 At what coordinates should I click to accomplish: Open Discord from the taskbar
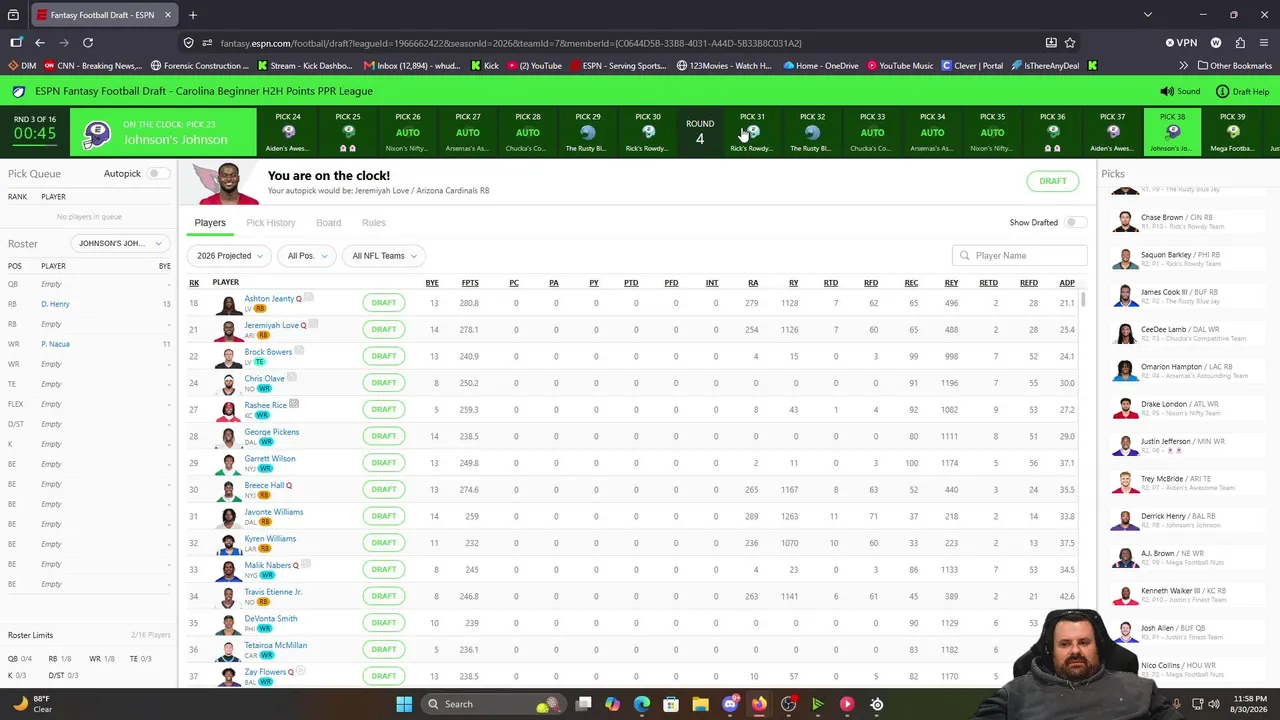[730, 704]
